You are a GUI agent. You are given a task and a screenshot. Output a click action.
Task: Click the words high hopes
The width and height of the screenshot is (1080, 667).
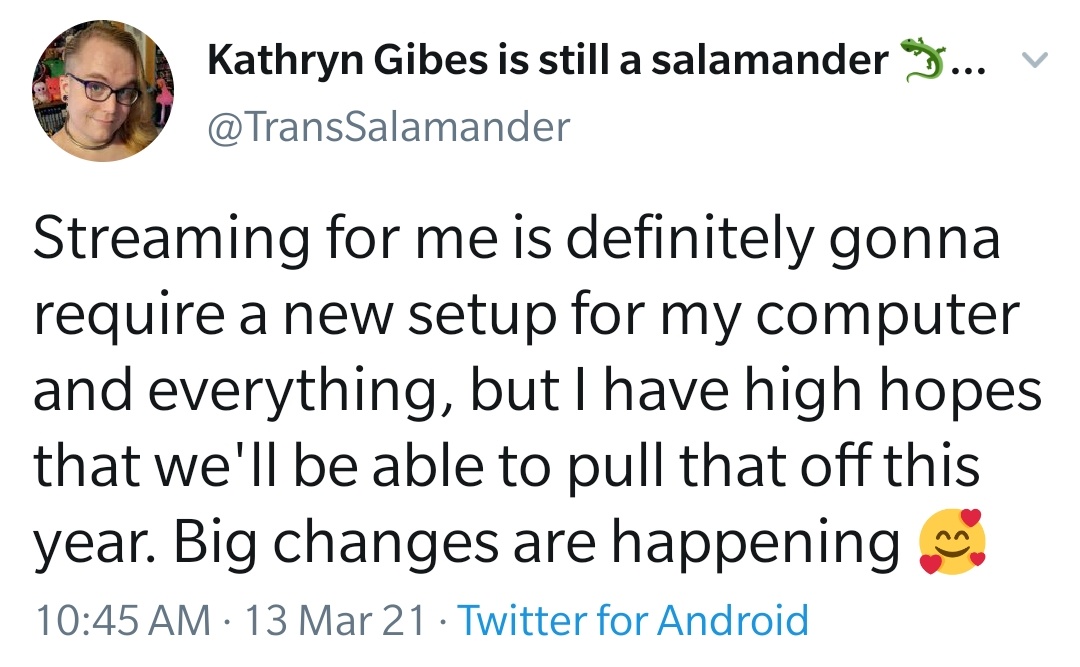click(x=893, y=392)
